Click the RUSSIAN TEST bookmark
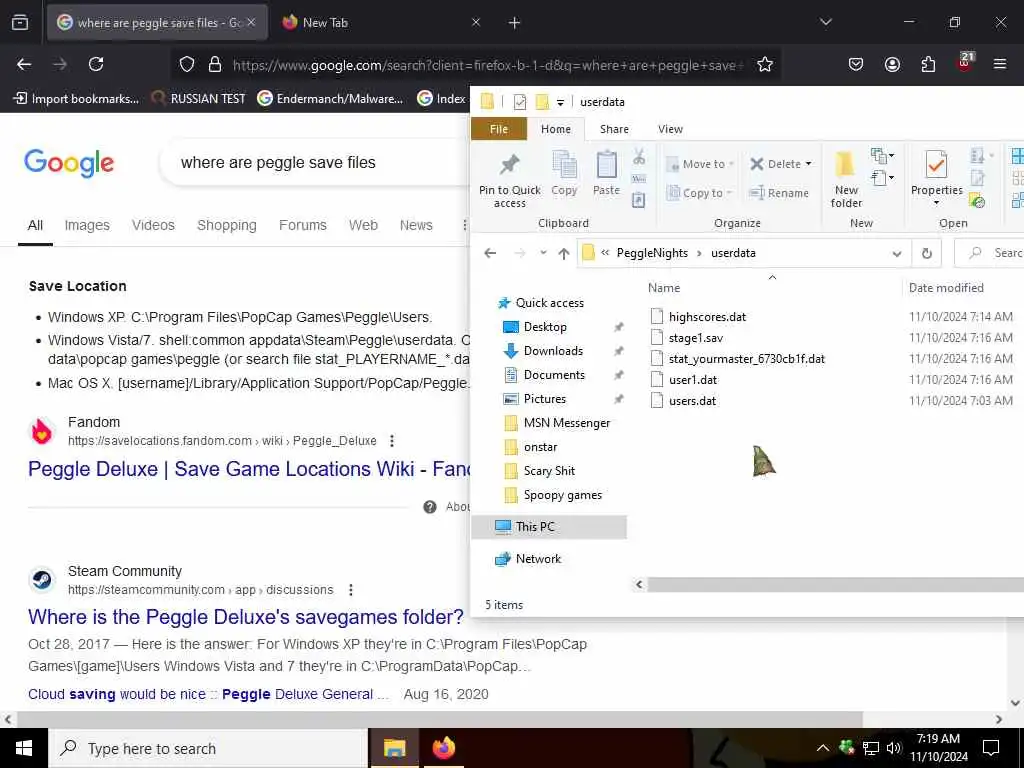Screen dimensions: 1024x768 tap(199, 99)
